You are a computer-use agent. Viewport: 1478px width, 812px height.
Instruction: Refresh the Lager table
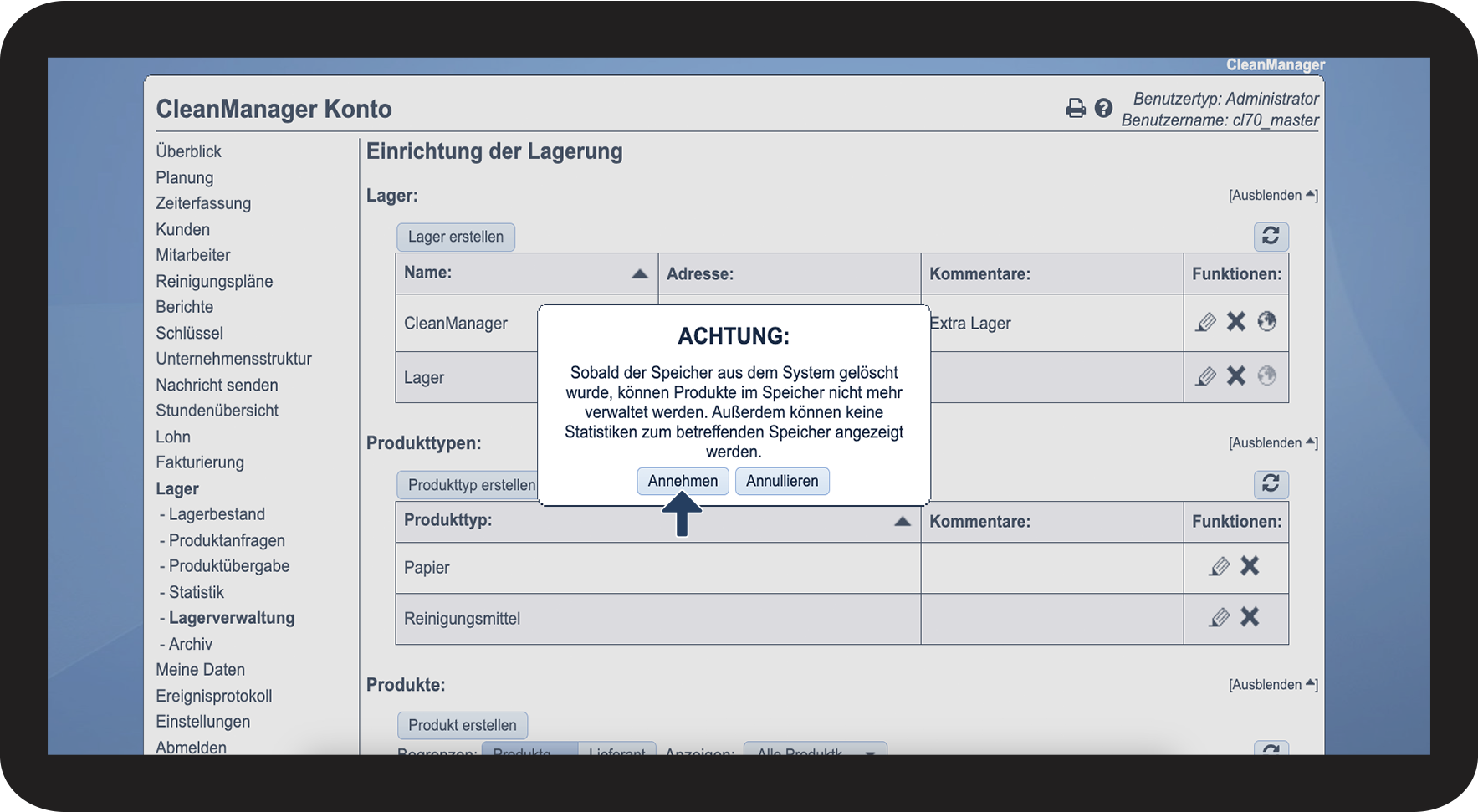coord(1271,237)
